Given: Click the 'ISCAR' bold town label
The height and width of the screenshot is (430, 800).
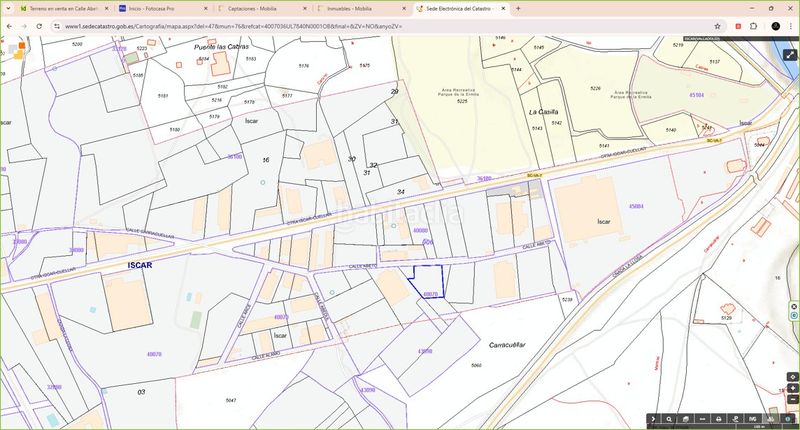Looking at the screenshot, I should point(140,265).
